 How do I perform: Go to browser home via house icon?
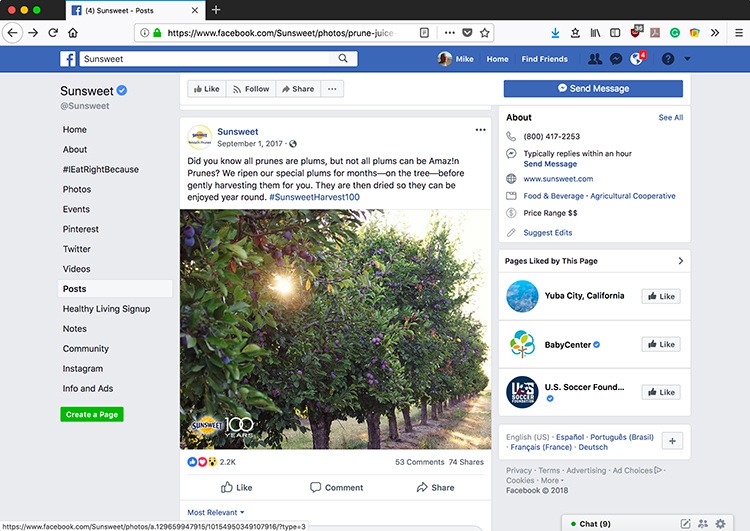pyautogui.click(x=73, y=33)
